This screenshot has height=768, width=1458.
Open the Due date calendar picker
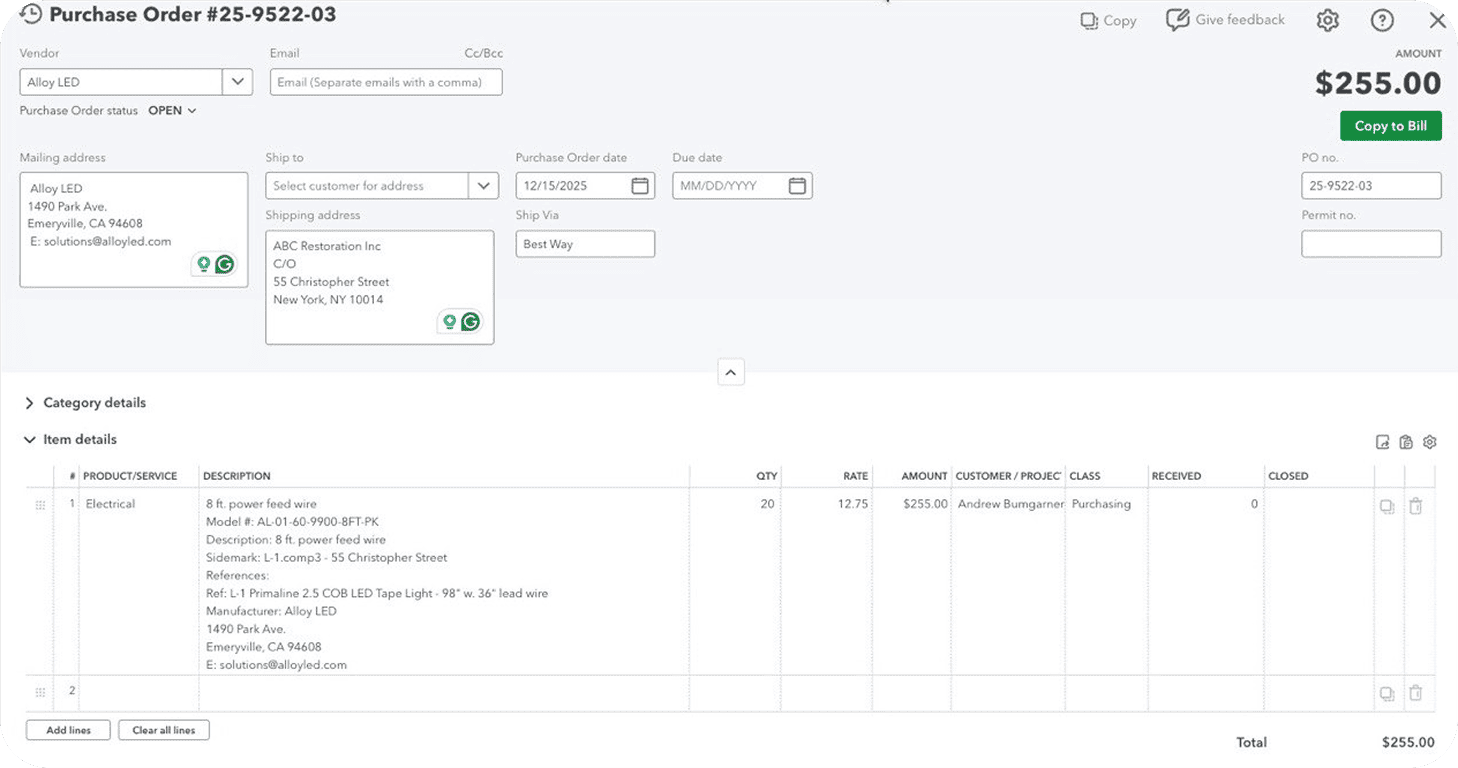click(x=797, y=186)
